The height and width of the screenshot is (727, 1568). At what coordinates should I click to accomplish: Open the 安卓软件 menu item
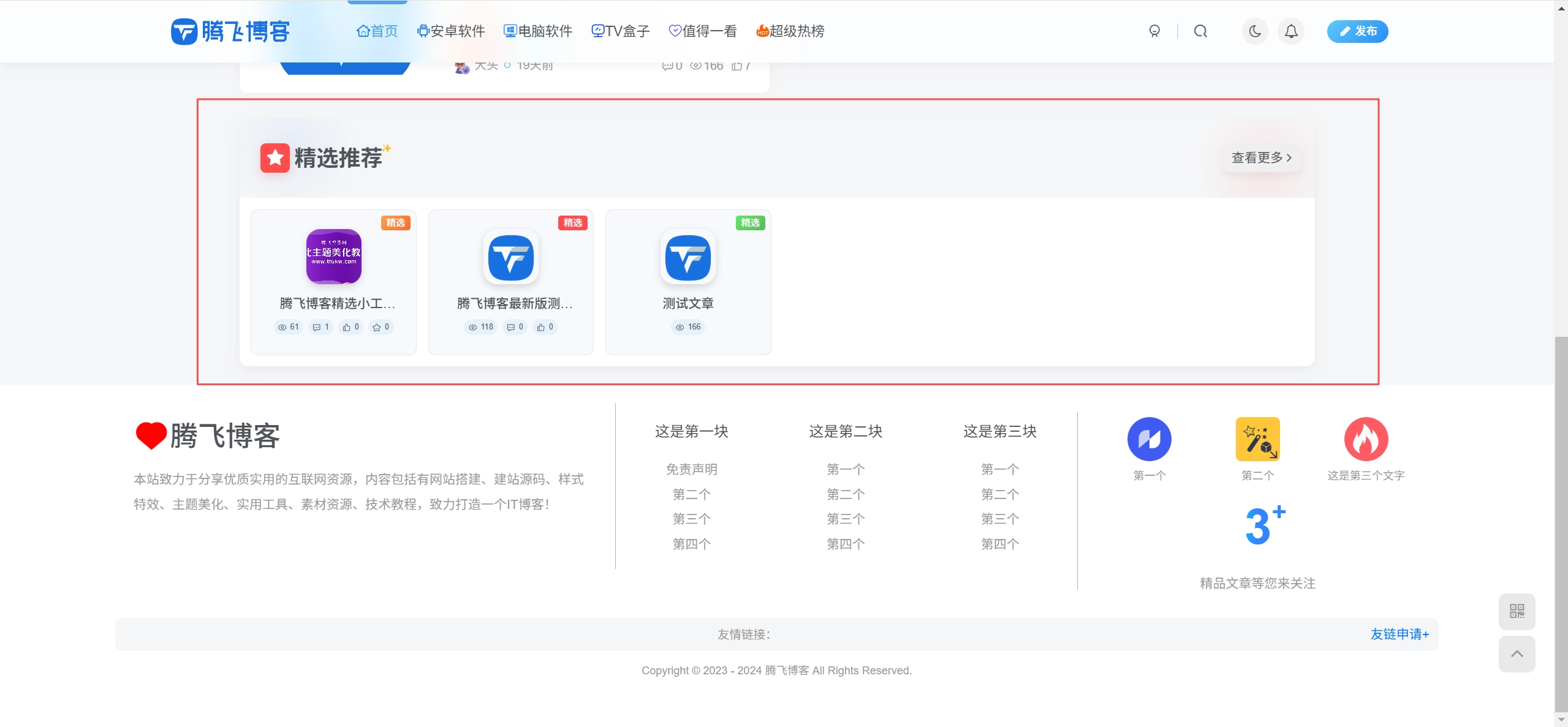(x=451, y=31)
